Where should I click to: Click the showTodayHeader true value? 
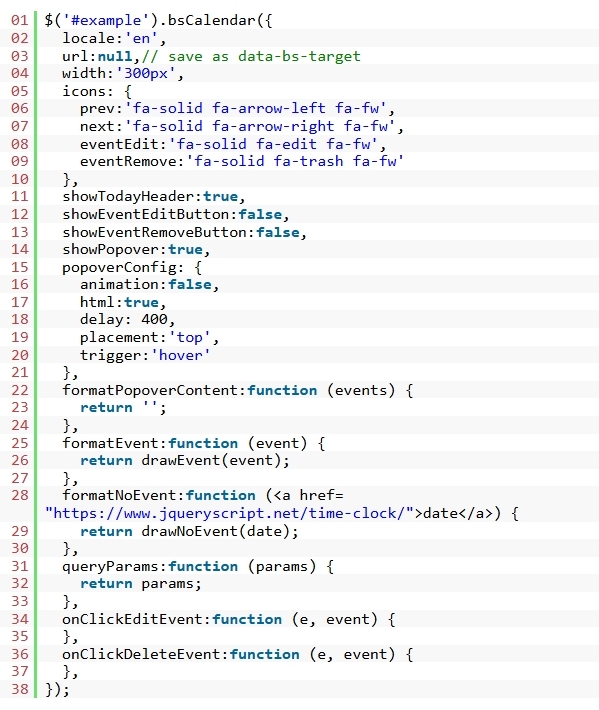tap(220, 197)
